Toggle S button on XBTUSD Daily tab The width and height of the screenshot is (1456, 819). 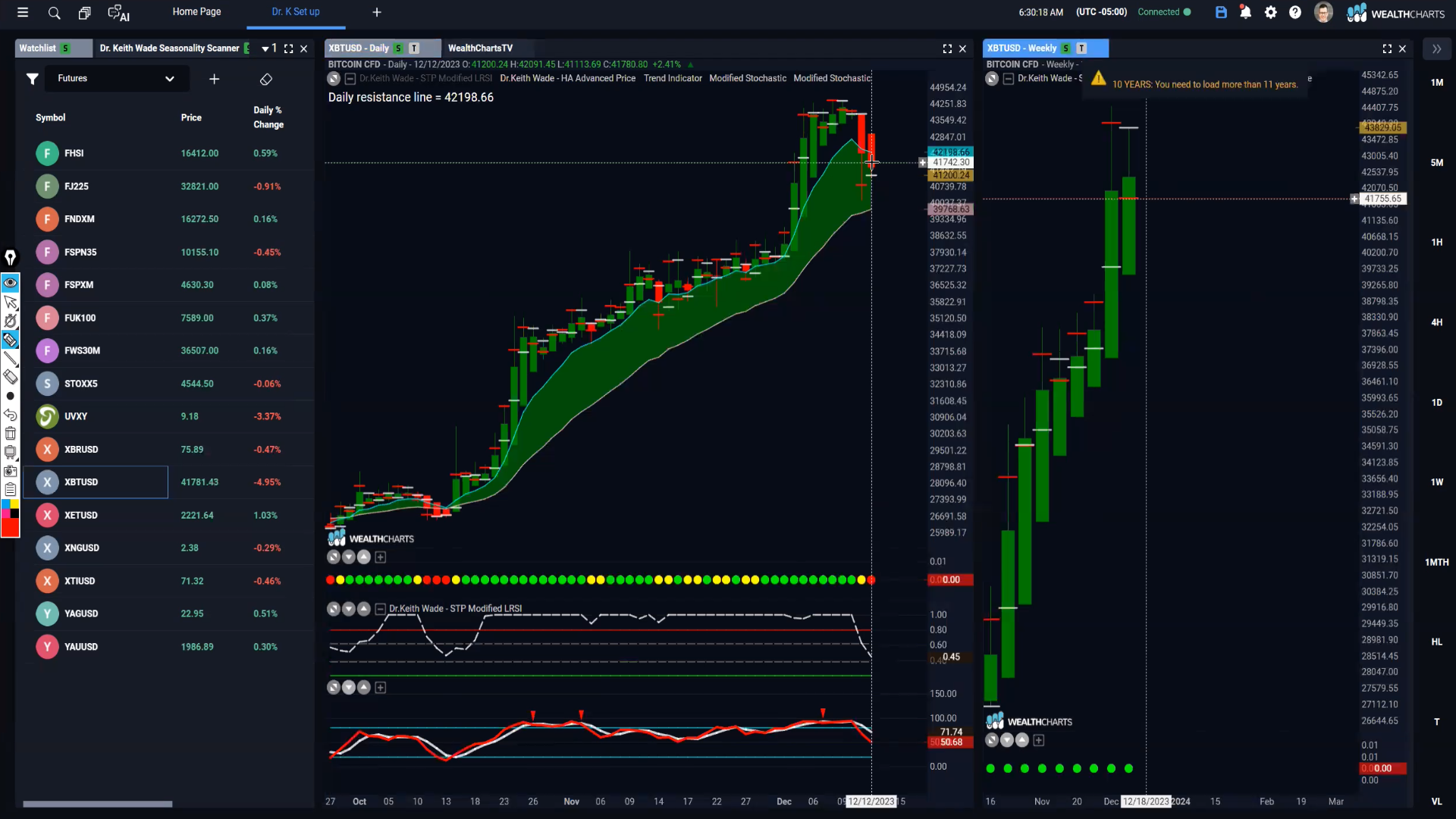pos(398,49)
